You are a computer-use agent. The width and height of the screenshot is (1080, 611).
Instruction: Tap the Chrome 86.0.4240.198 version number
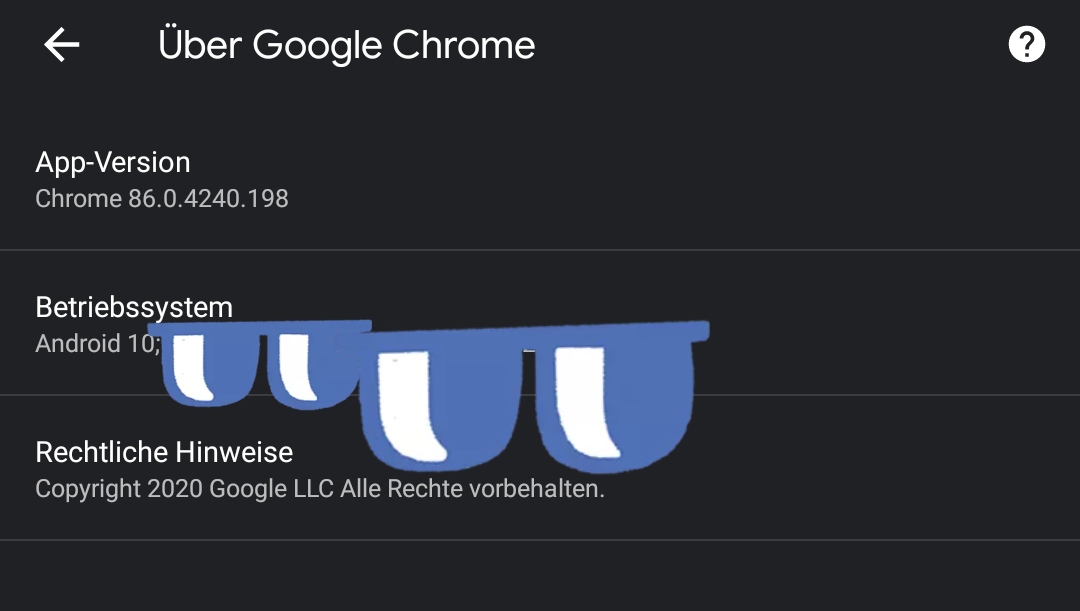[x=162, y=199]
